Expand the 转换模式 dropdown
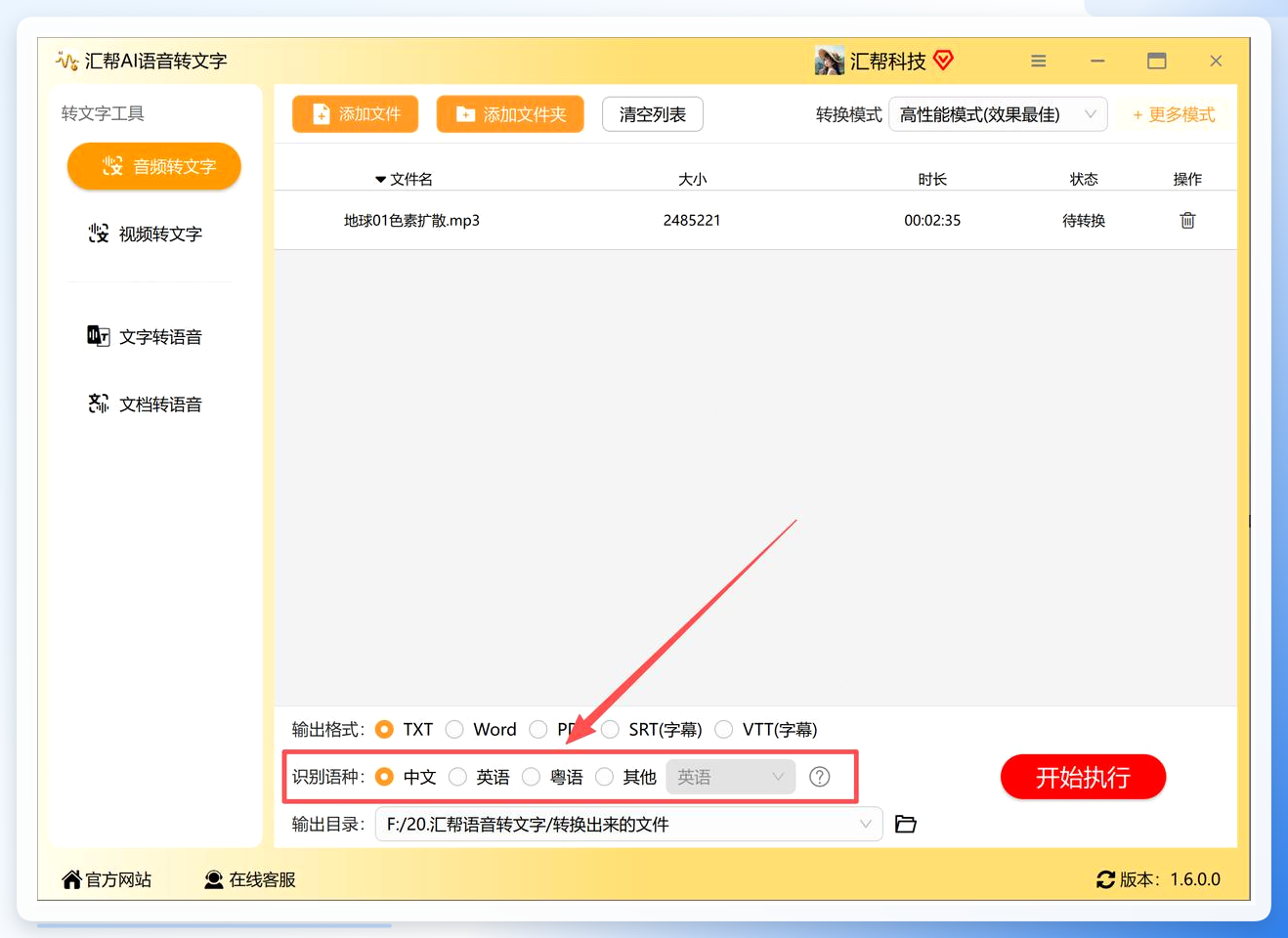The image size is (1288, 938). pyautogui.click(x=998, y=114)
